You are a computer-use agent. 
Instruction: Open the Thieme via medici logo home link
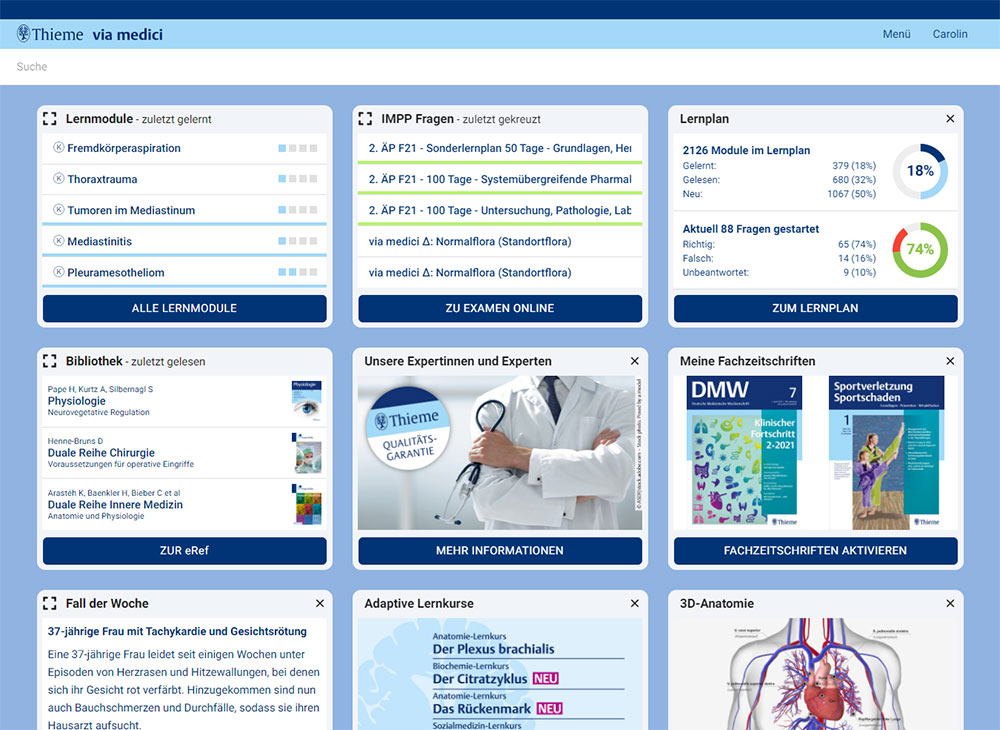point(89,34)
